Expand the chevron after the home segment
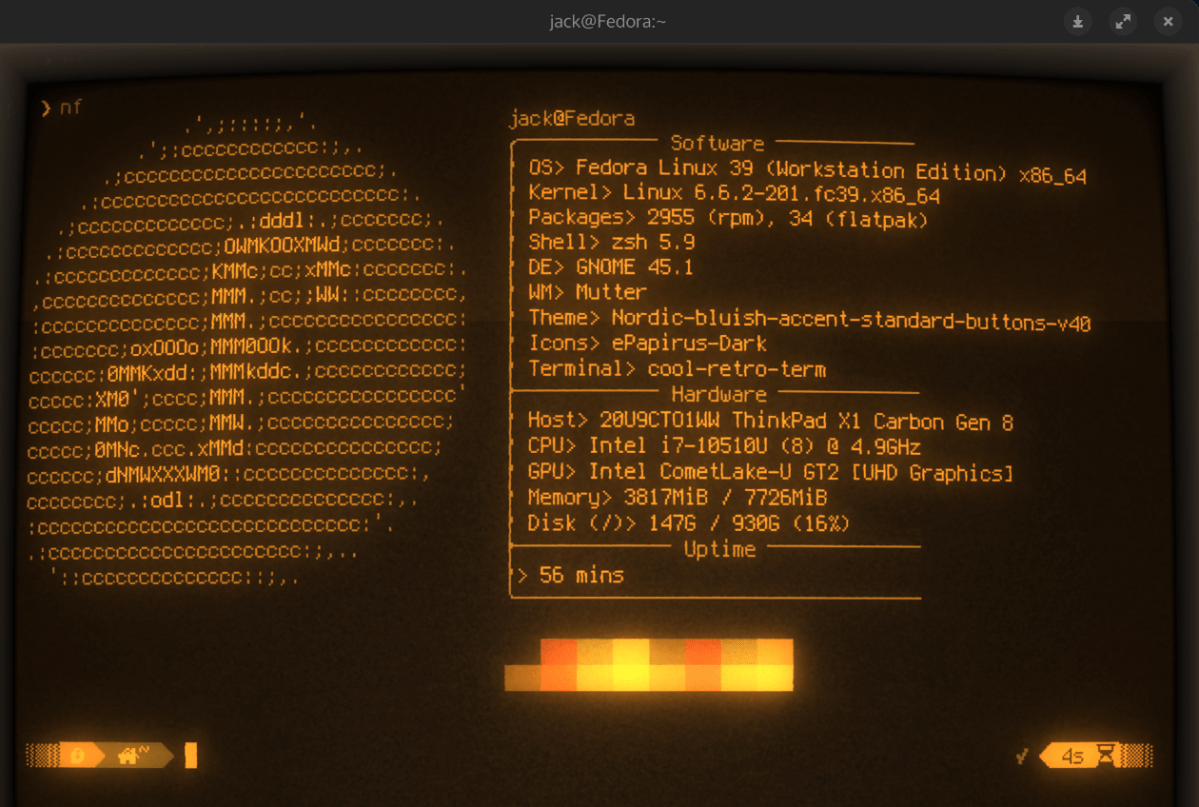 click(169, 755)
